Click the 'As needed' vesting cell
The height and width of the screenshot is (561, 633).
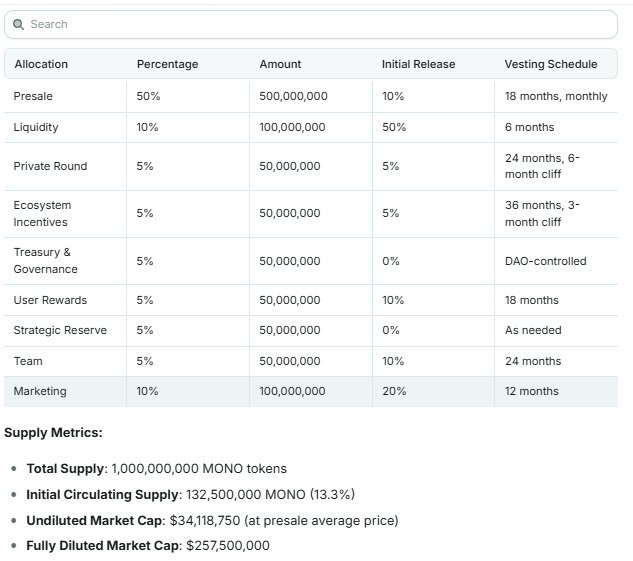[556, 331]
